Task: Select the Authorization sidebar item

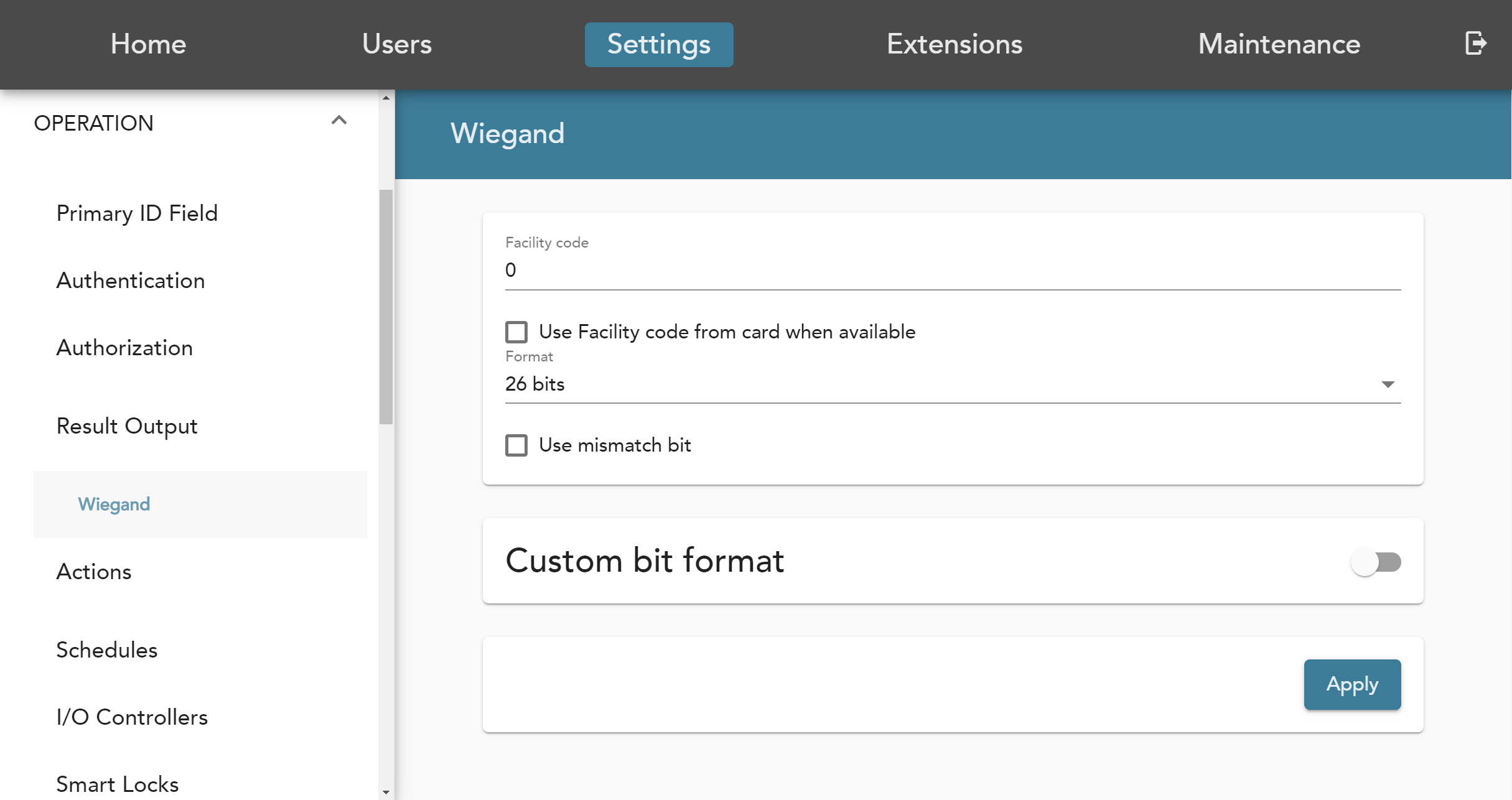Action: point(124,348)
